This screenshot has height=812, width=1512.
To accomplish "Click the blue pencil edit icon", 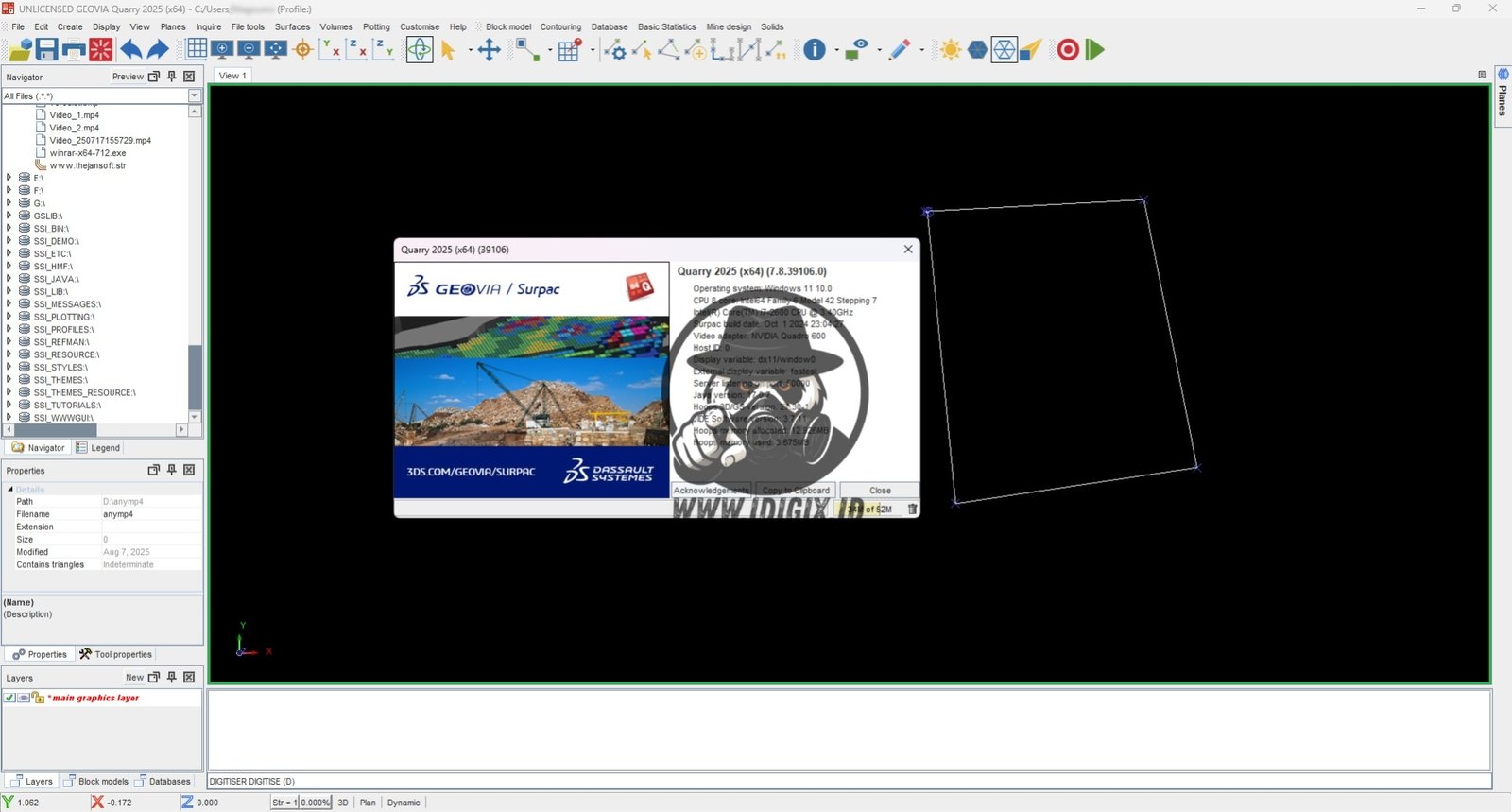I will 899,50.
